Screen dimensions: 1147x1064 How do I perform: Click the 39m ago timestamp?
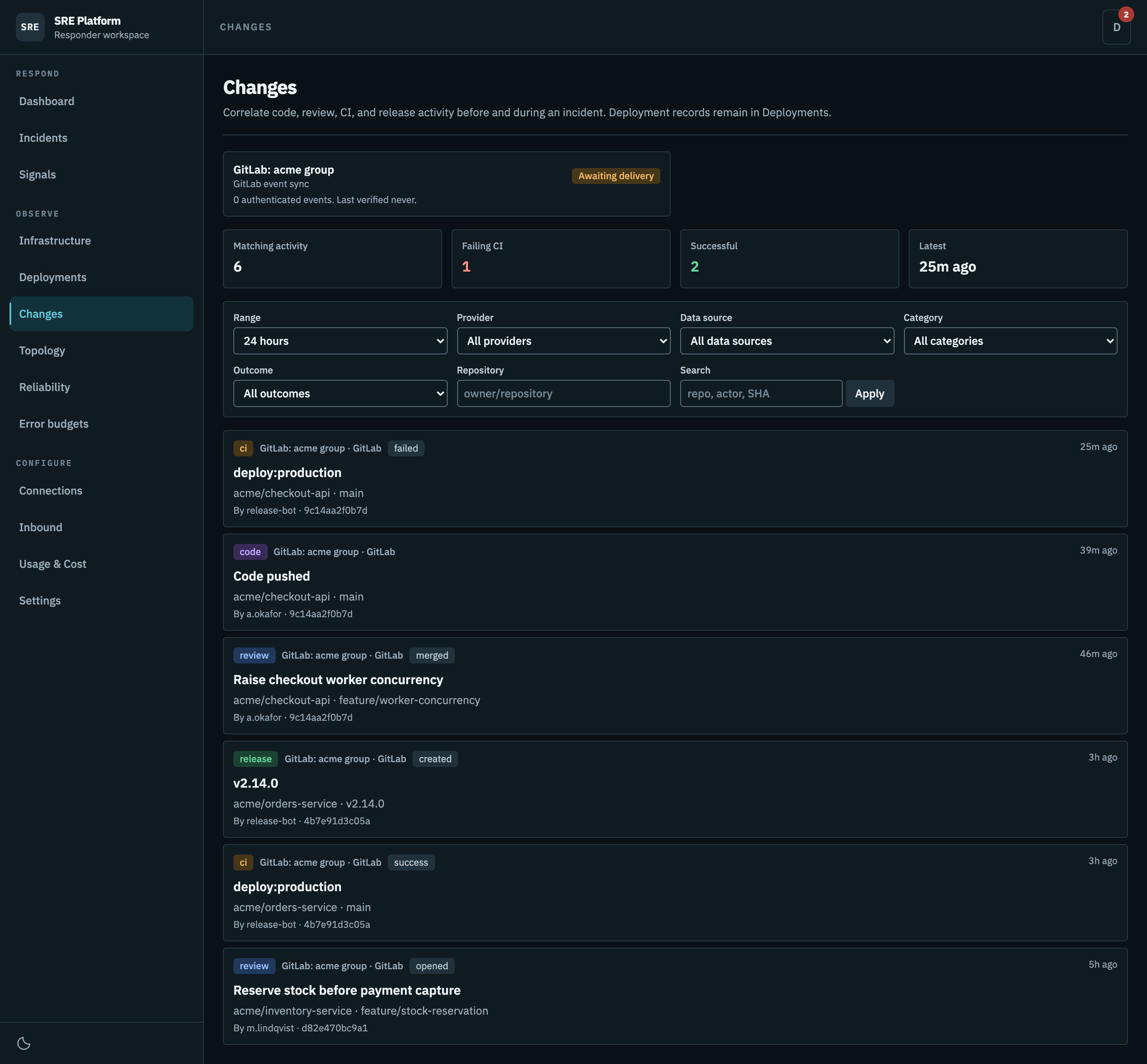[x=1098, y=550]
